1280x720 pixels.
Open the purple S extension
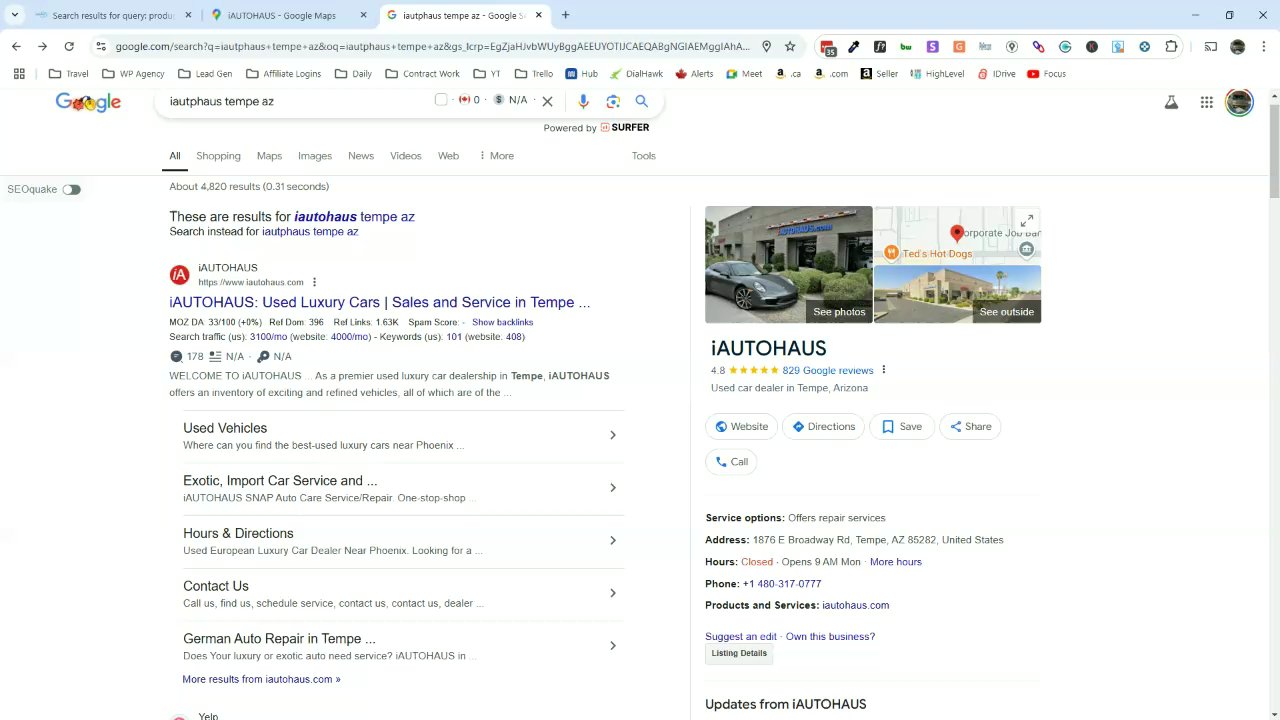933,46
